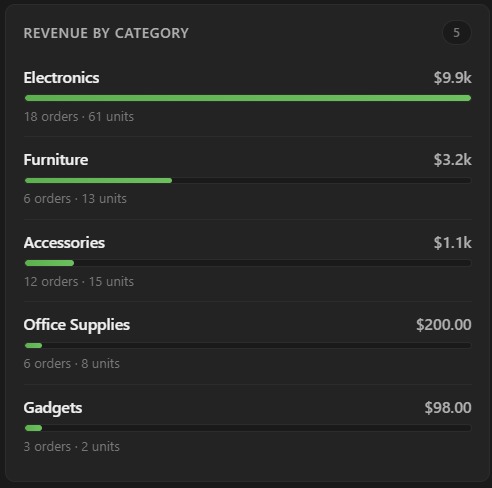Click the "3 orders · 2 units" text

click(71, 447)
